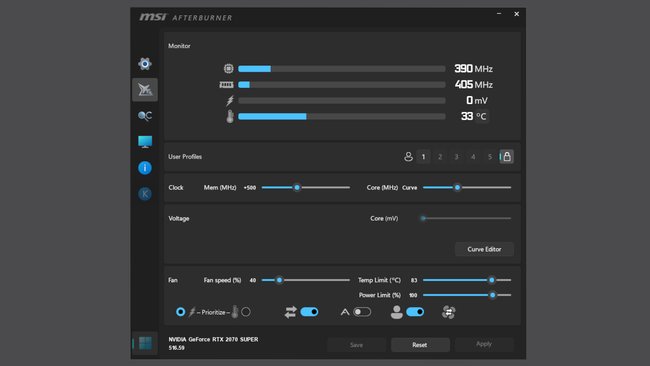Click the 390 MHz core clock reading
Screen dimensions: 650x366
(473, 68)
